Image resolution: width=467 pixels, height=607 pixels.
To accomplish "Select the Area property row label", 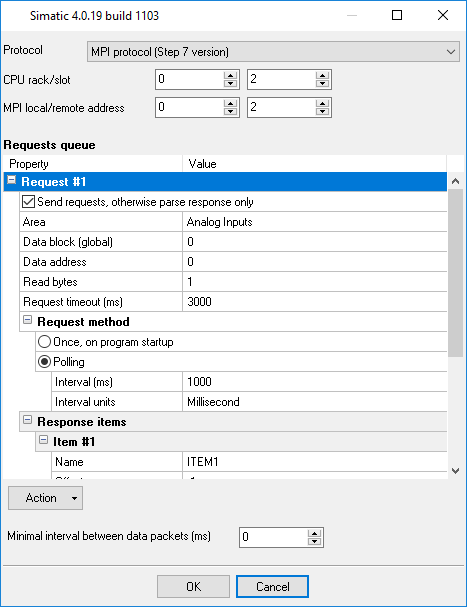I will click(101, 222).
